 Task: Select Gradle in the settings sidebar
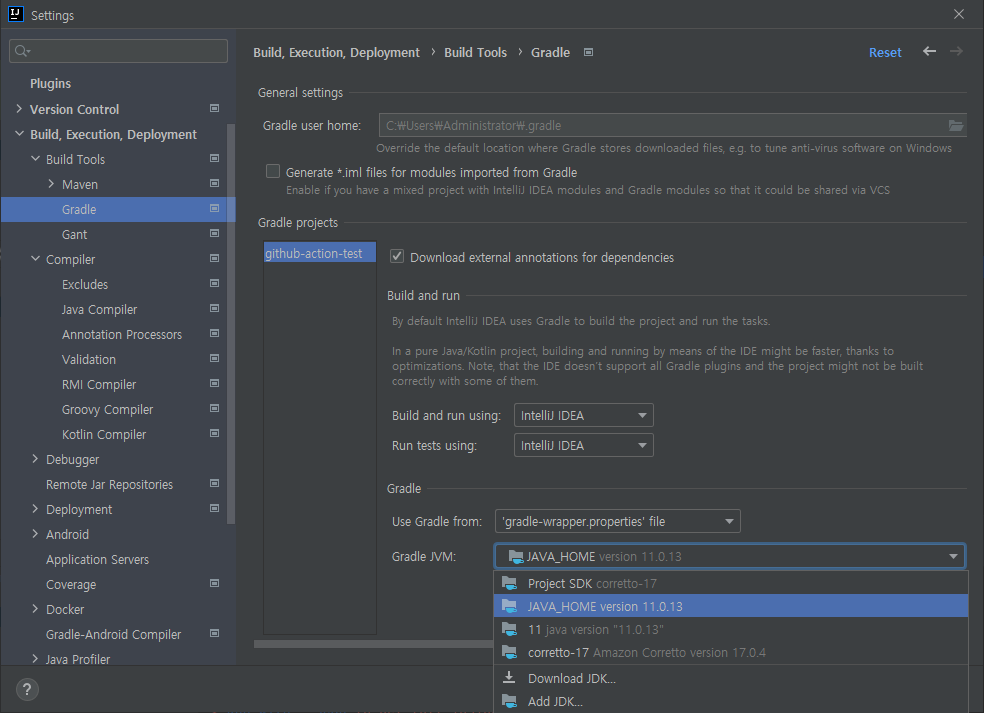pos(80,208)
